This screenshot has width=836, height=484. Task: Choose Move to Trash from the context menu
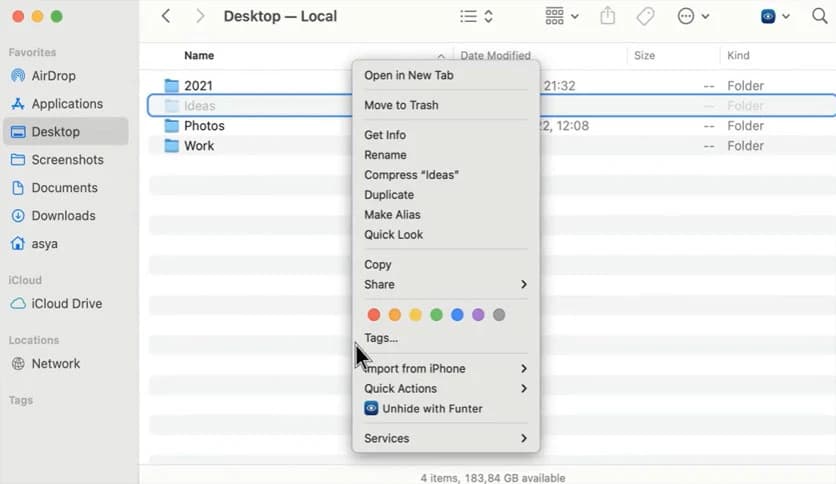tap(401, 105)
